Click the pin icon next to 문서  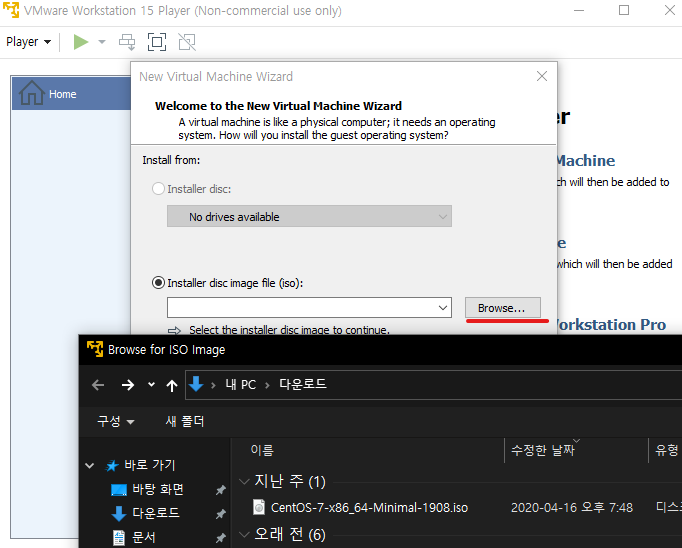pyautogui.click(x=221, y=538)
